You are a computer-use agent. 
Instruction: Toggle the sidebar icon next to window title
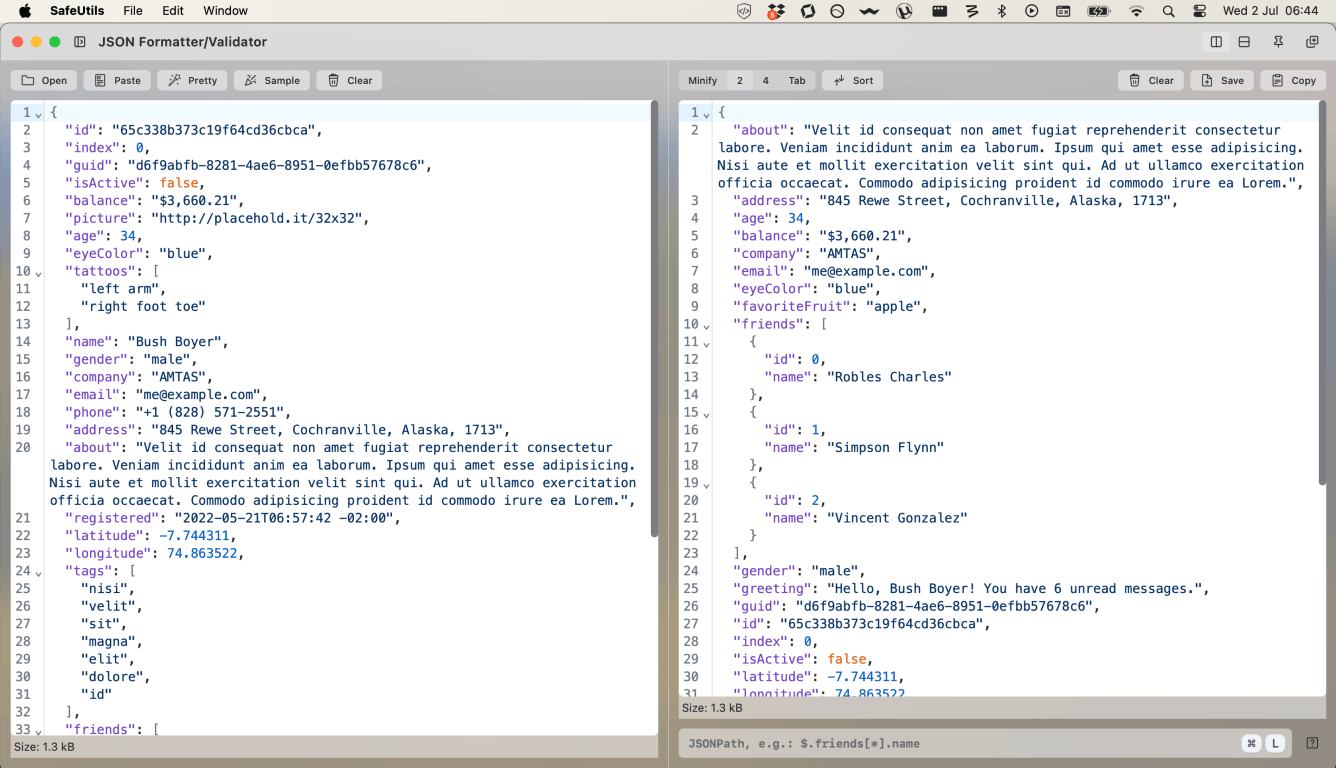tap(80, 42)
